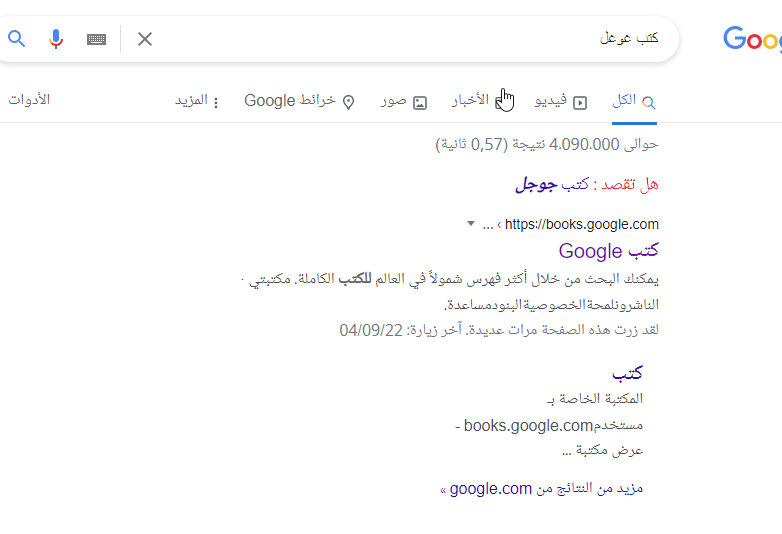Open the صور images results tab
782x534 pixels.
(x=403, y=101)
